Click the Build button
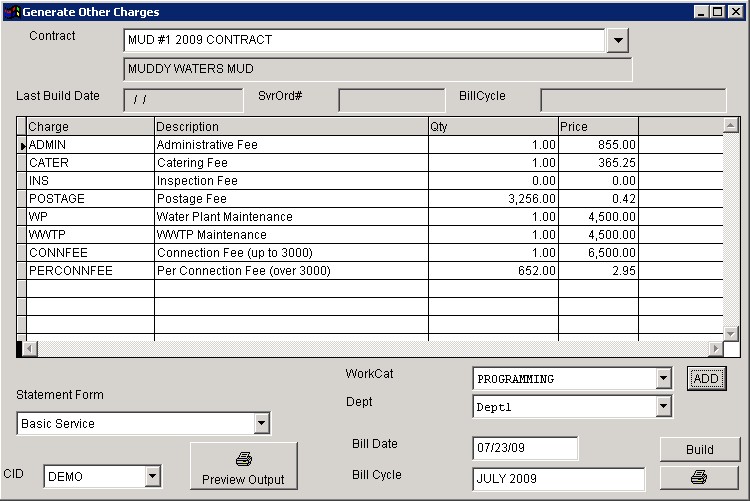The height and width of the screenshot is (501, 750). (x=699, y=449)
